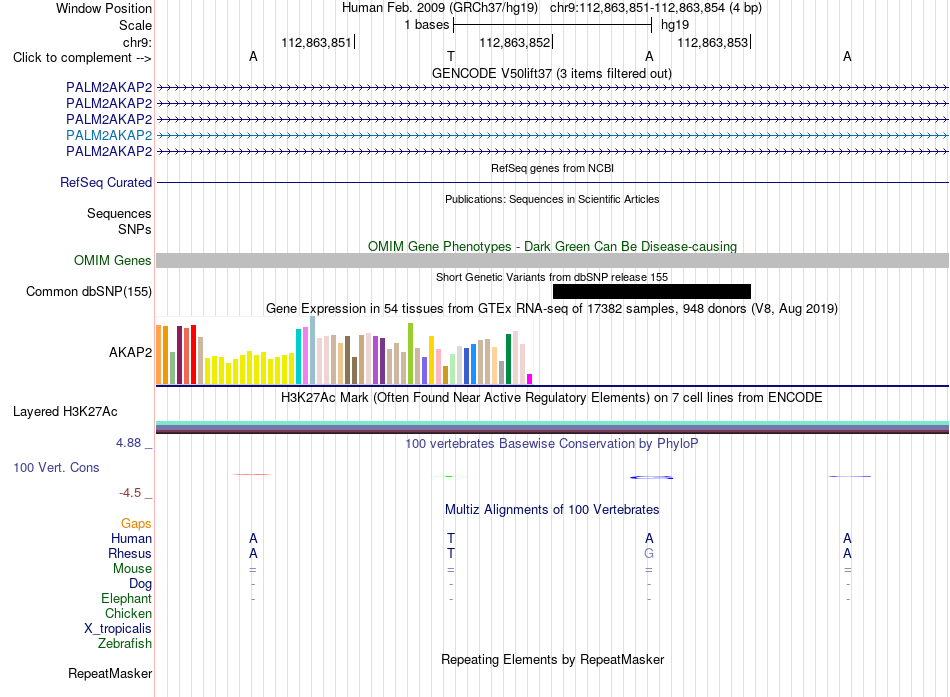Image resolution: width=950 pixels, height=697 pixels.
Task: Select the Mouse species row label
Action: [132, 569]
